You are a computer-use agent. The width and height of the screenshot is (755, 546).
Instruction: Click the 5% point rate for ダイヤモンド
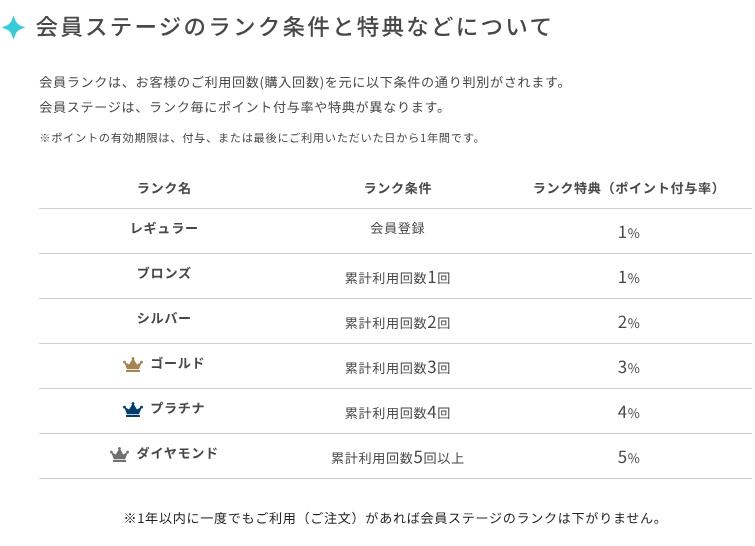point(628,457)
